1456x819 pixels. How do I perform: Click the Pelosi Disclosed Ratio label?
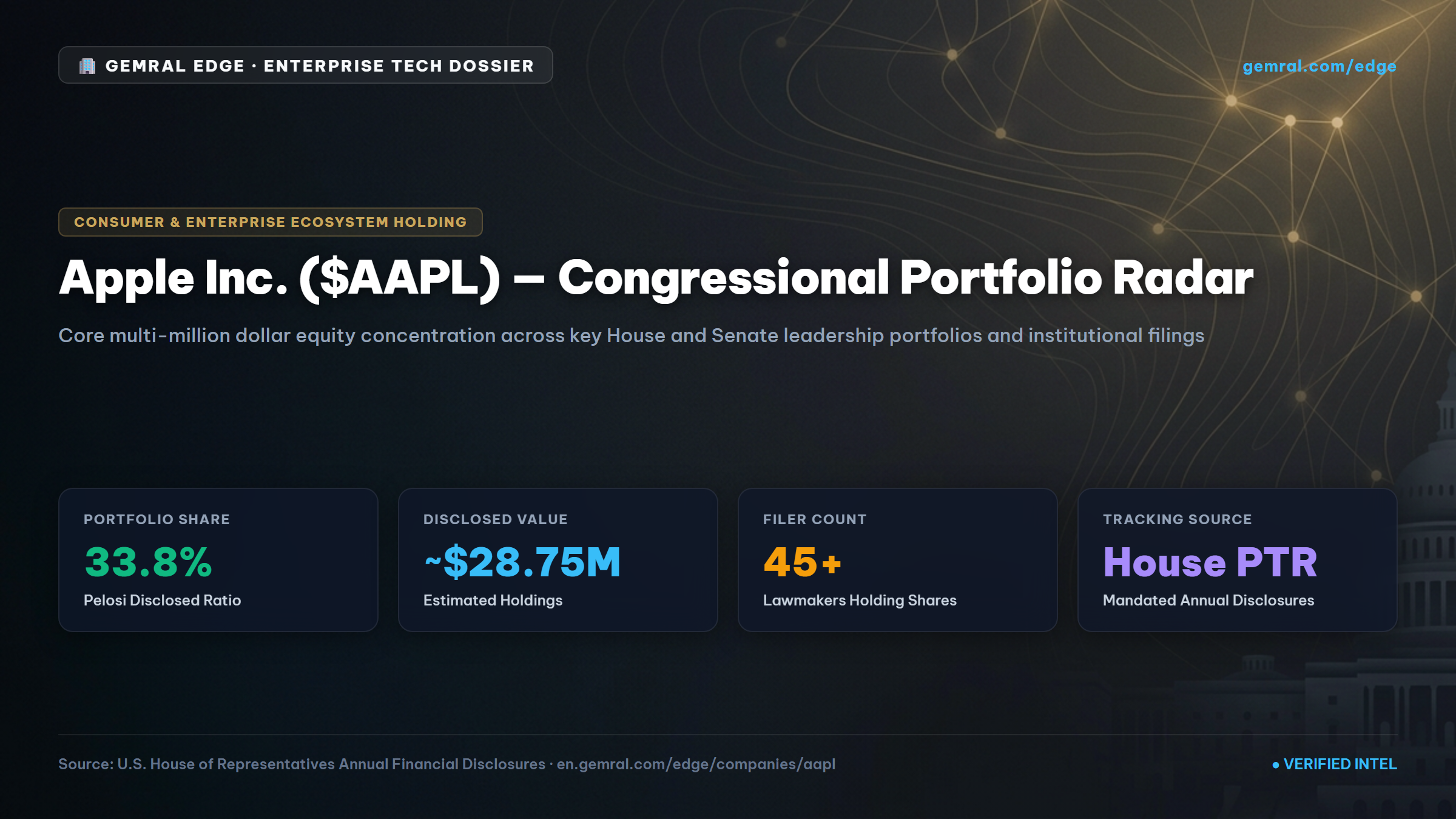coord(163,600)
